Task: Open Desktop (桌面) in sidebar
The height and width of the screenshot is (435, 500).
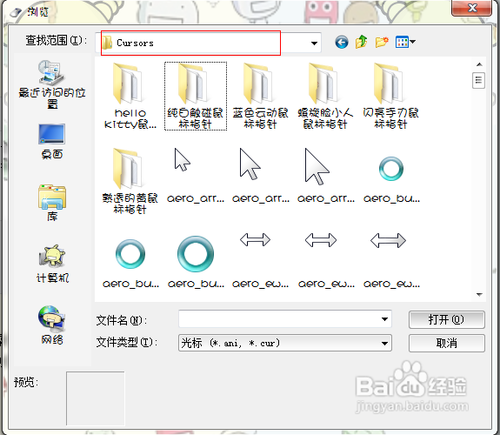Action: point(52,141)
